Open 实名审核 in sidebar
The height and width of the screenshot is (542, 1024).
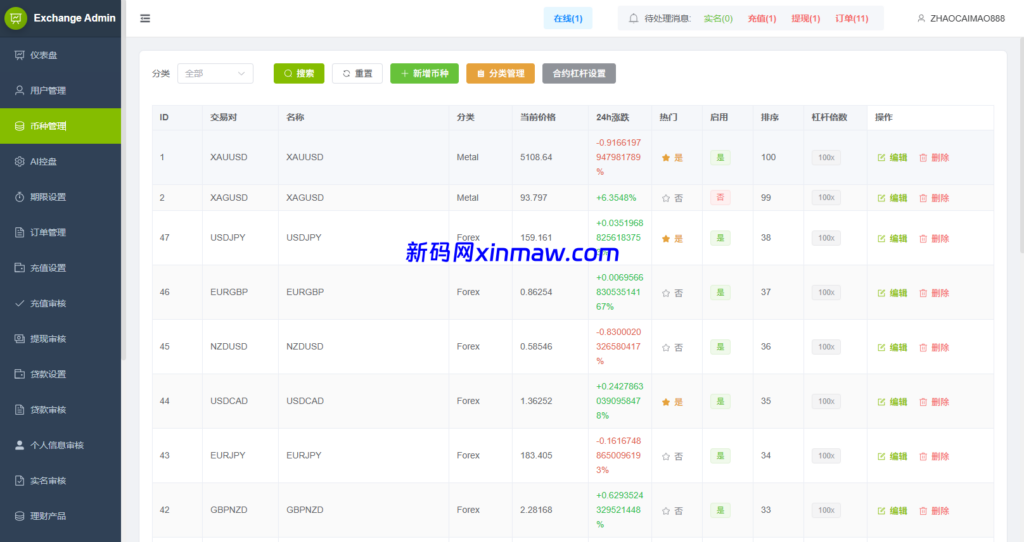(60, 481)
